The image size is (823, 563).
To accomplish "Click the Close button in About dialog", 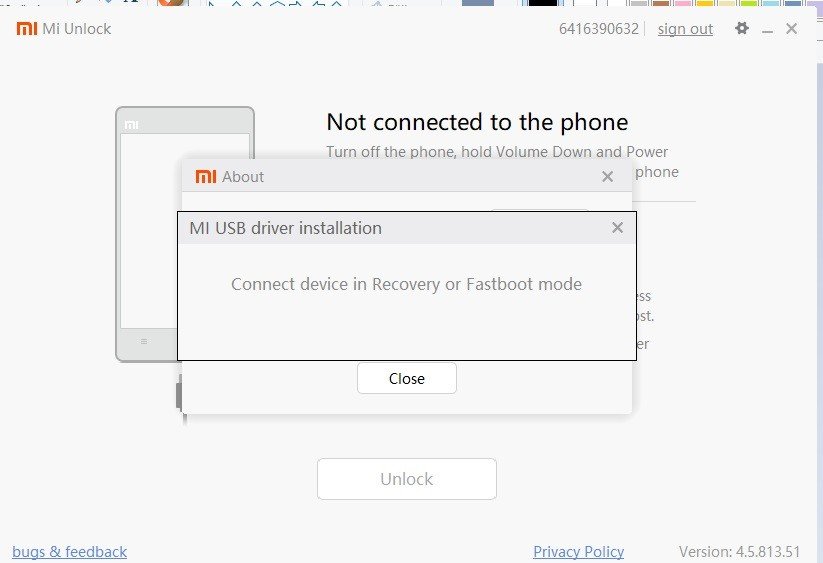I will pyautogui.click(x=407, y=378).
